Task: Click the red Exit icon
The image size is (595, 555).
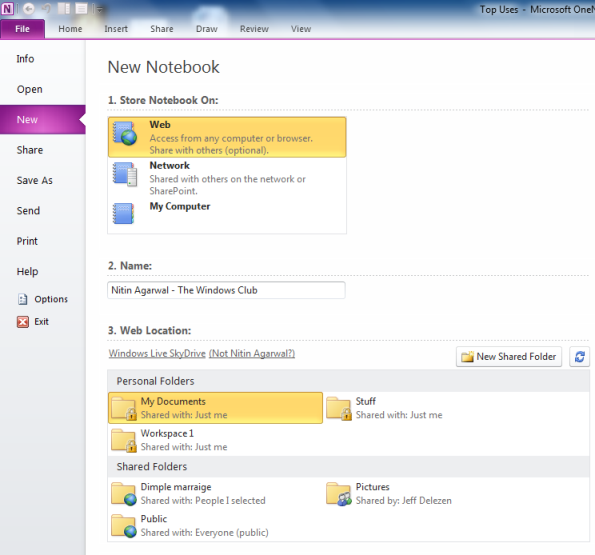Action: [x=23, y=322]
